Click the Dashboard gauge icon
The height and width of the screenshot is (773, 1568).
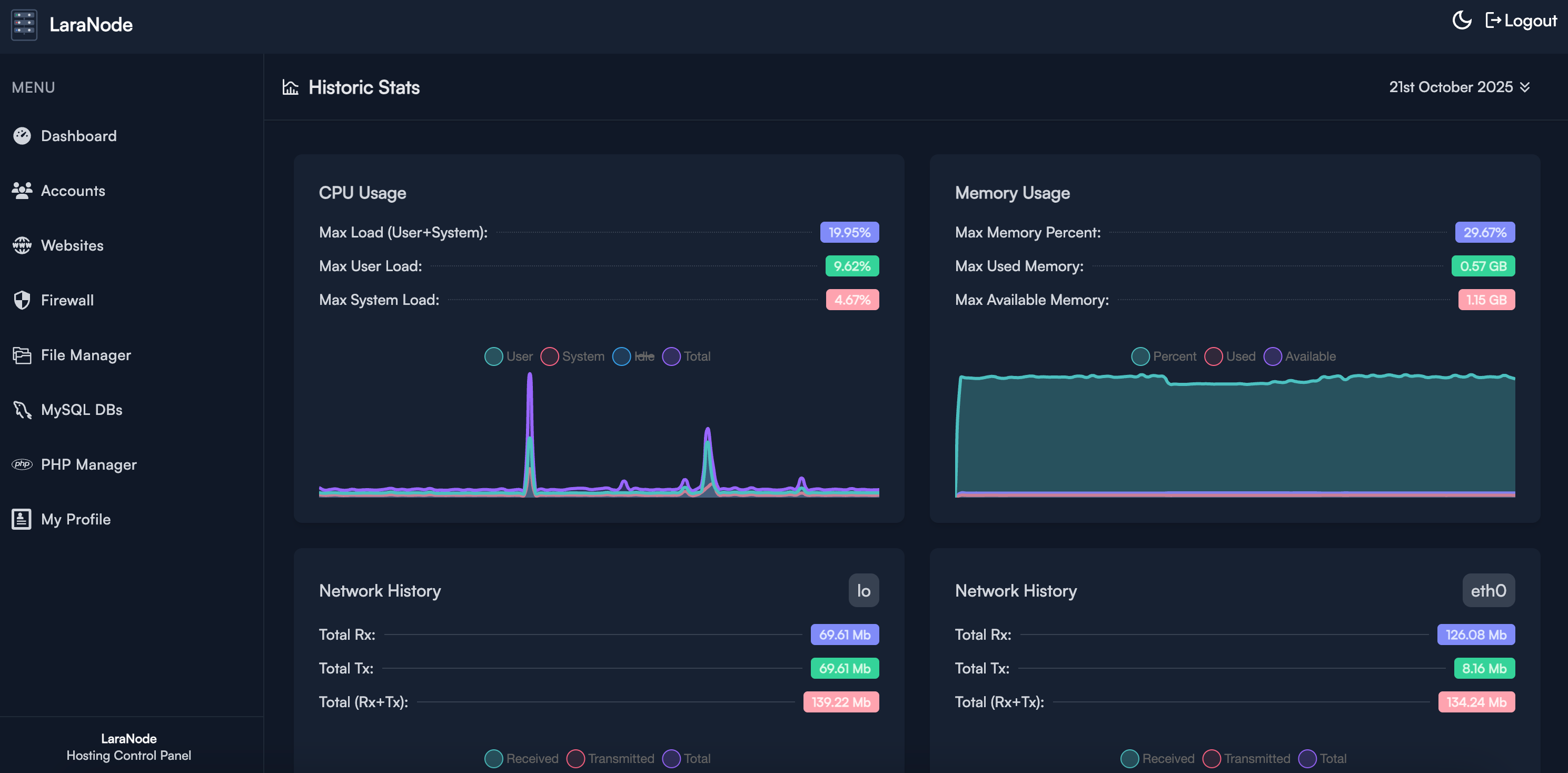22,136
